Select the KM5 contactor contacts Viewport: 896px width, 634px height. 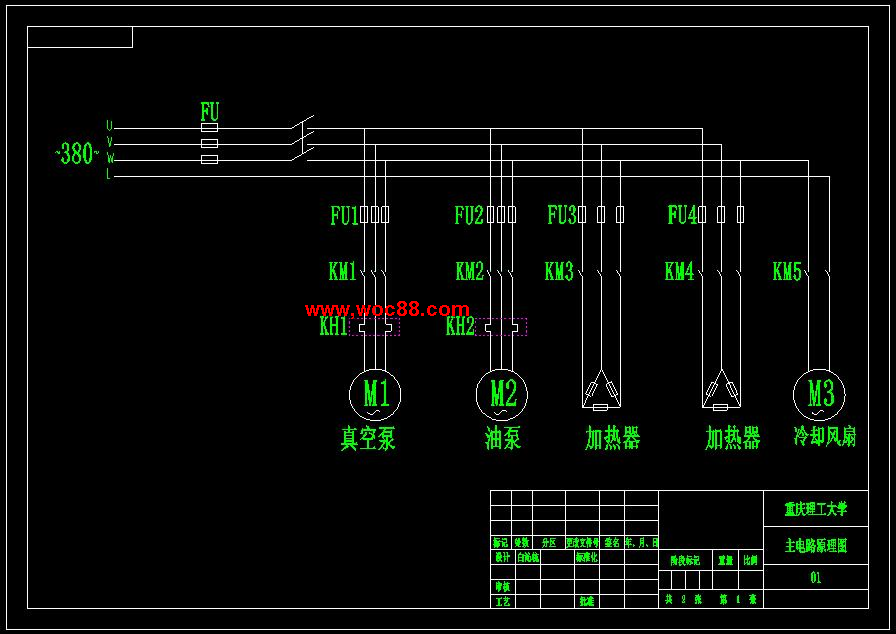click(x=818, y=274)
